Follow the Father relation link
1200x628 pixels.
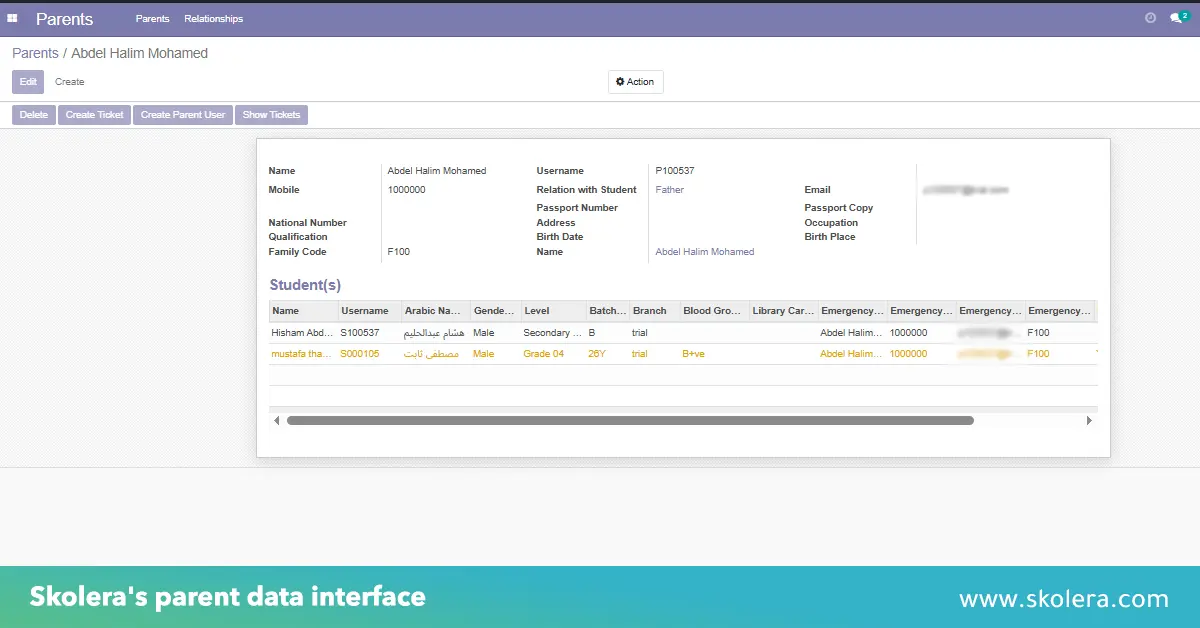pos(669,189)
